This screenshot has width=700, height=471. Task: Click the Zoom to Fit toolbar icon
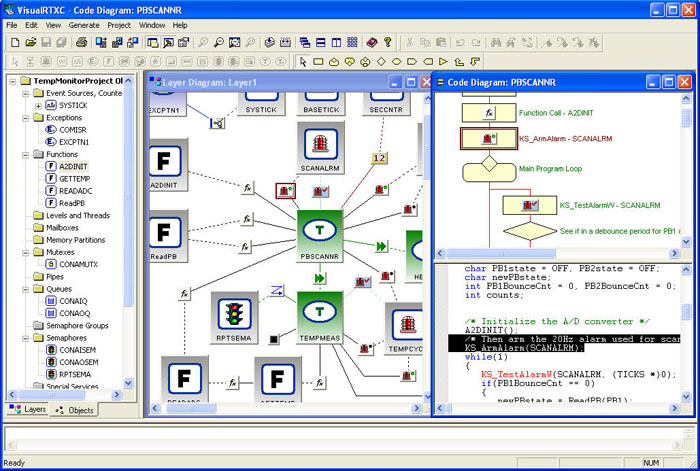click(x=234, y=42)
